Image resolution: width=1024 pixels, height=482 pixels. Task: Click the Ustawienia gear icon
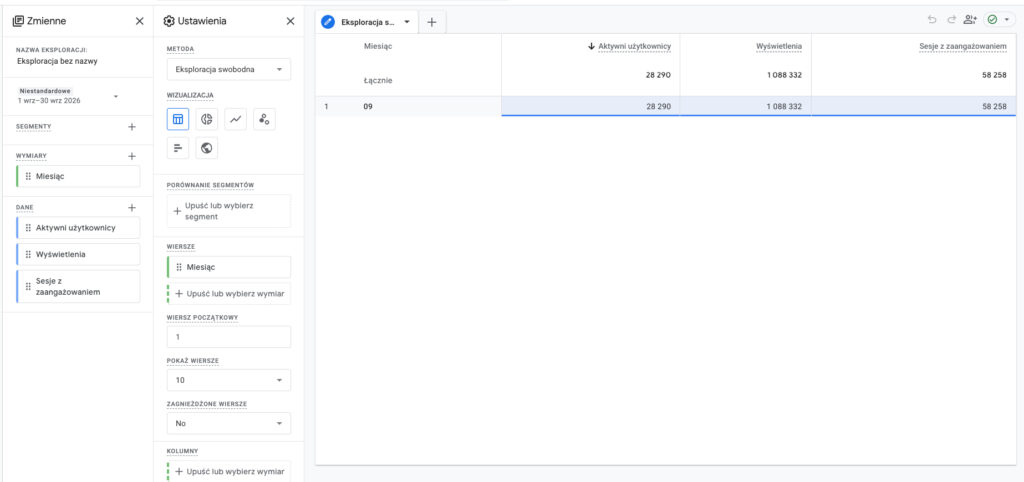click(x=169, y=21)
